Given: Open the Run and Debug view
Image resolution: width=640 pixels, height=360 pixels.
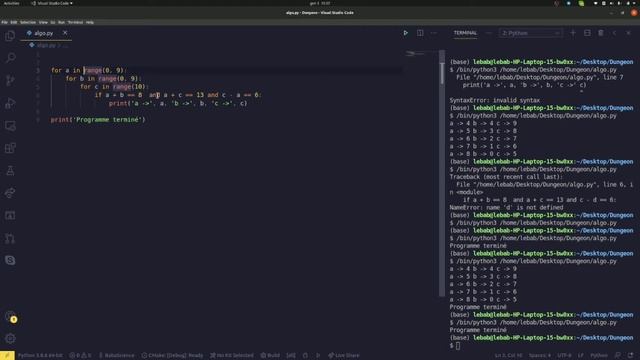Looking at the screenshot, I should 10,103.
